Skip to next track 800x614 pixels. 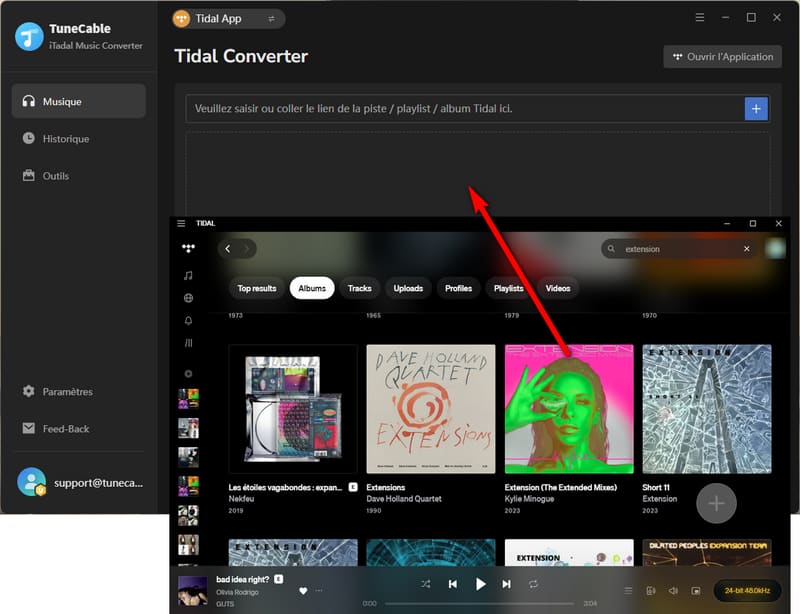pyautogui.click(x=506, y=584)
